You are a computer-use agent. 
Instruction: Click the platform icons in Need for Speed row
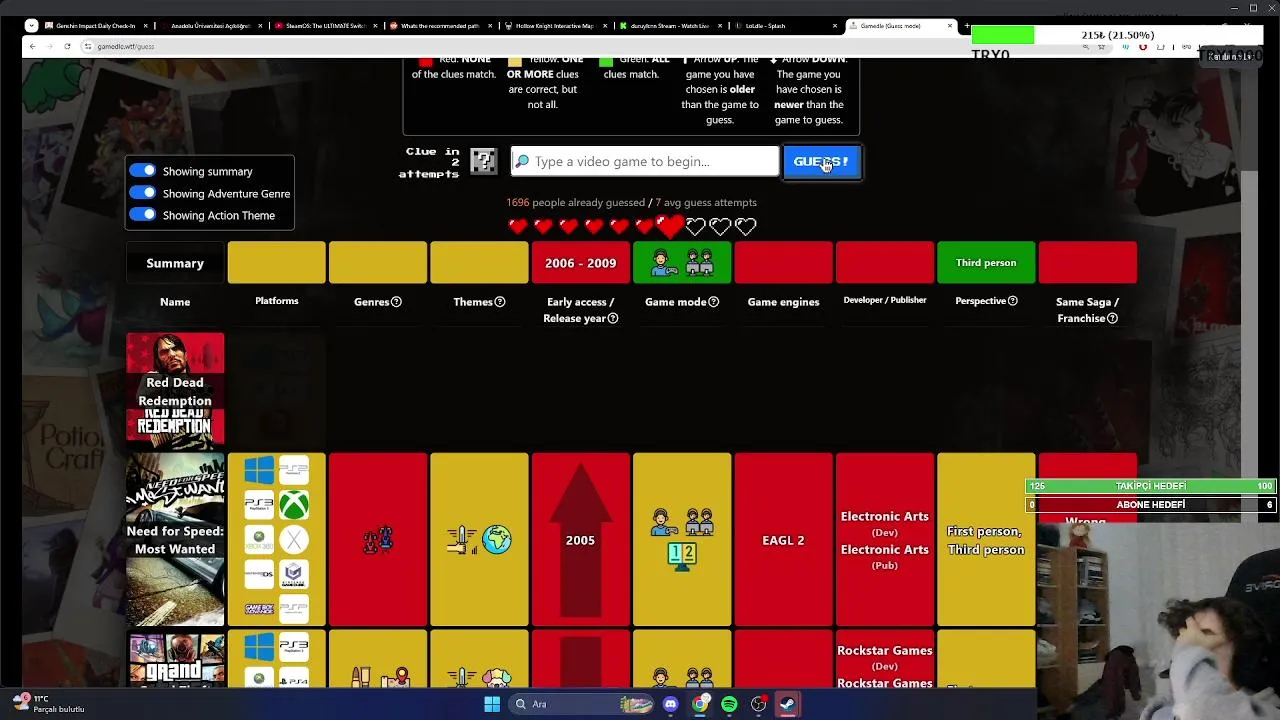pyautogui.click(x=277, y=539)
